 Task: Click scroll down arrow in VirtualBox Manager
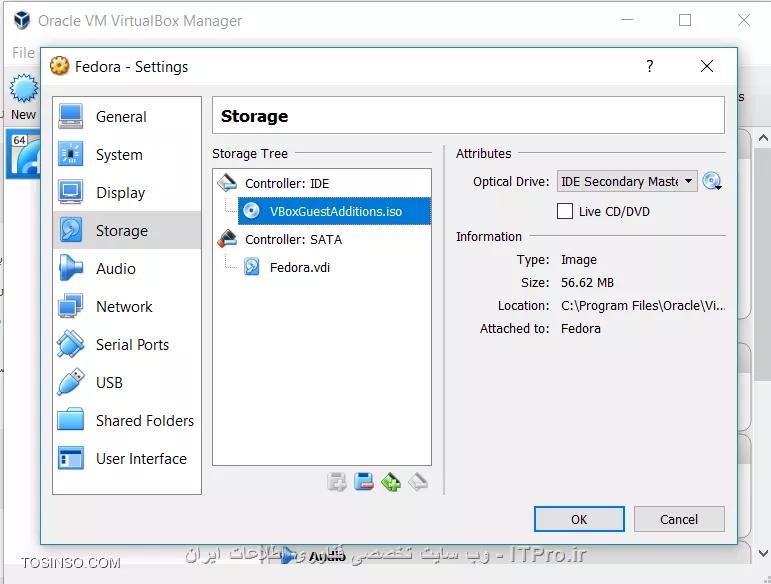point(763,554)
